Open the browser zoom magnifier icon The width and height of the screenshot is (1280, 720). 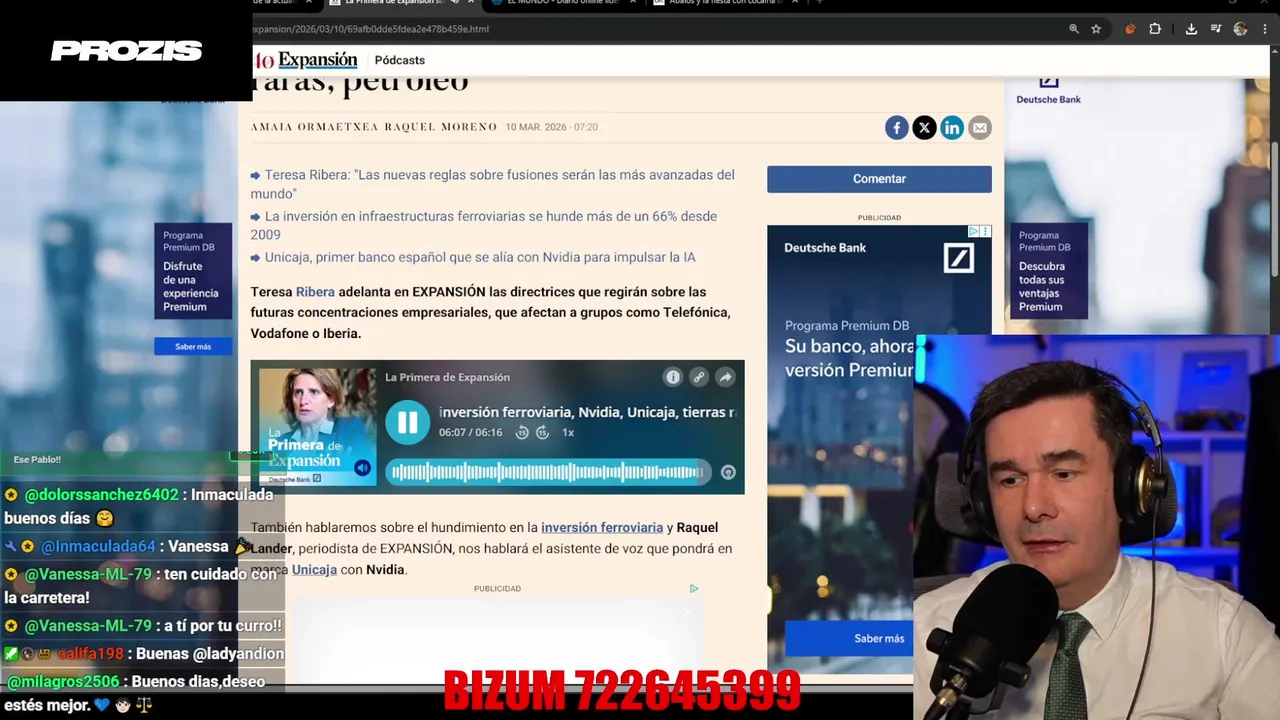point(1074,29)
